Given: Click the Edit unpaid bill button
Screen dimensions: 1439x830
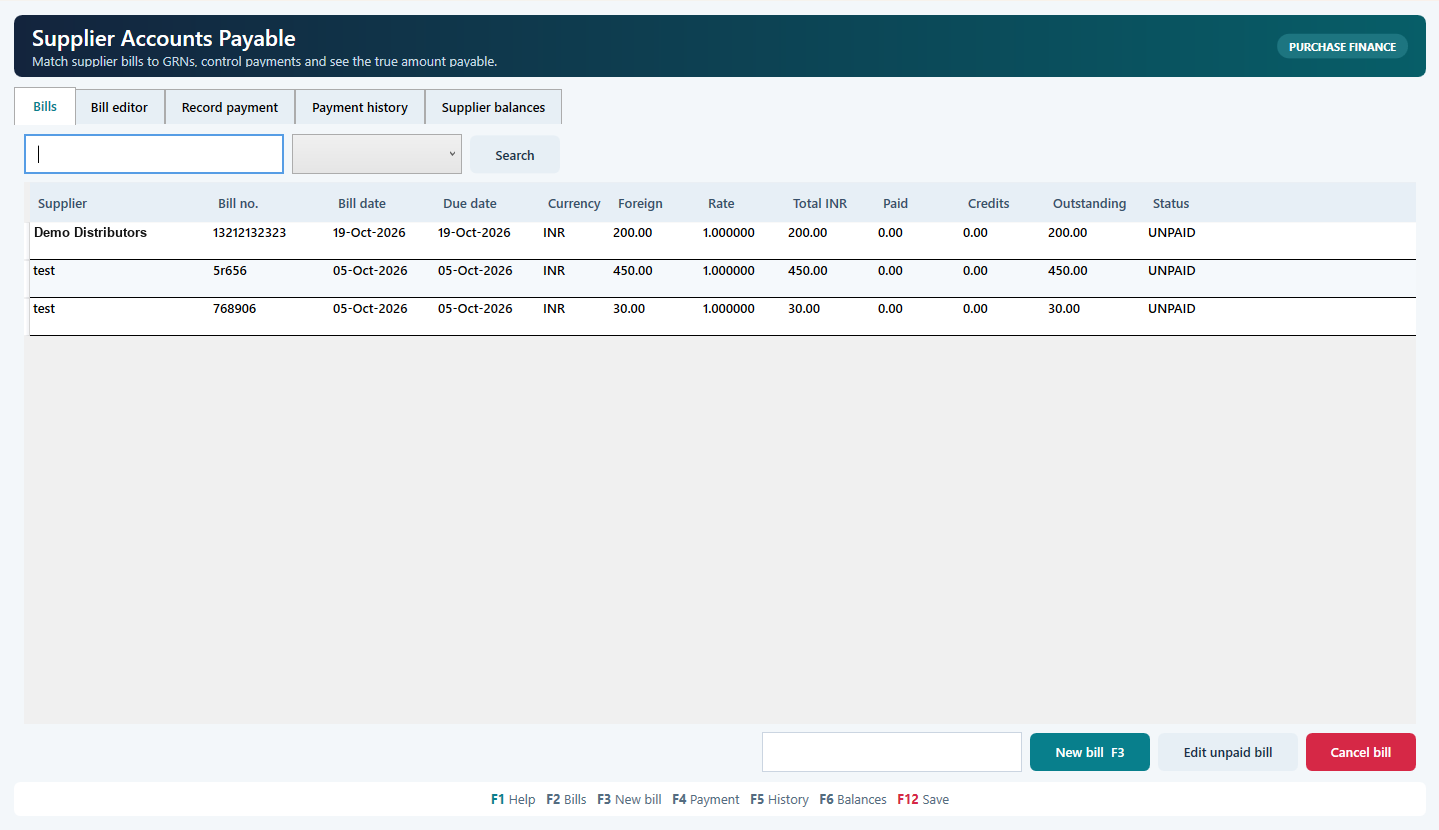Looking at the screenshot, I should [1228, 752].
